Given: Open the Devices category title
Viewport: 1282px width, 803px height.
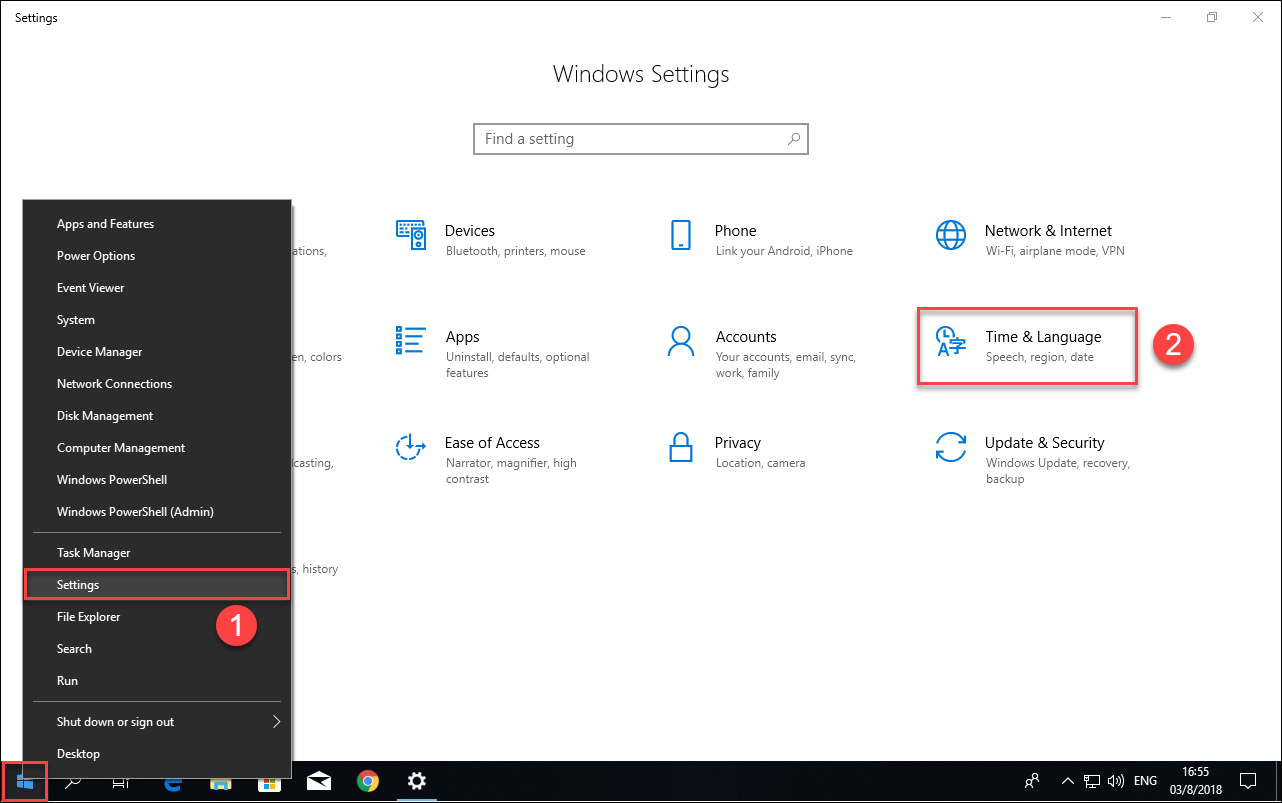Looking at the screenshot, I should click(470, 231).
